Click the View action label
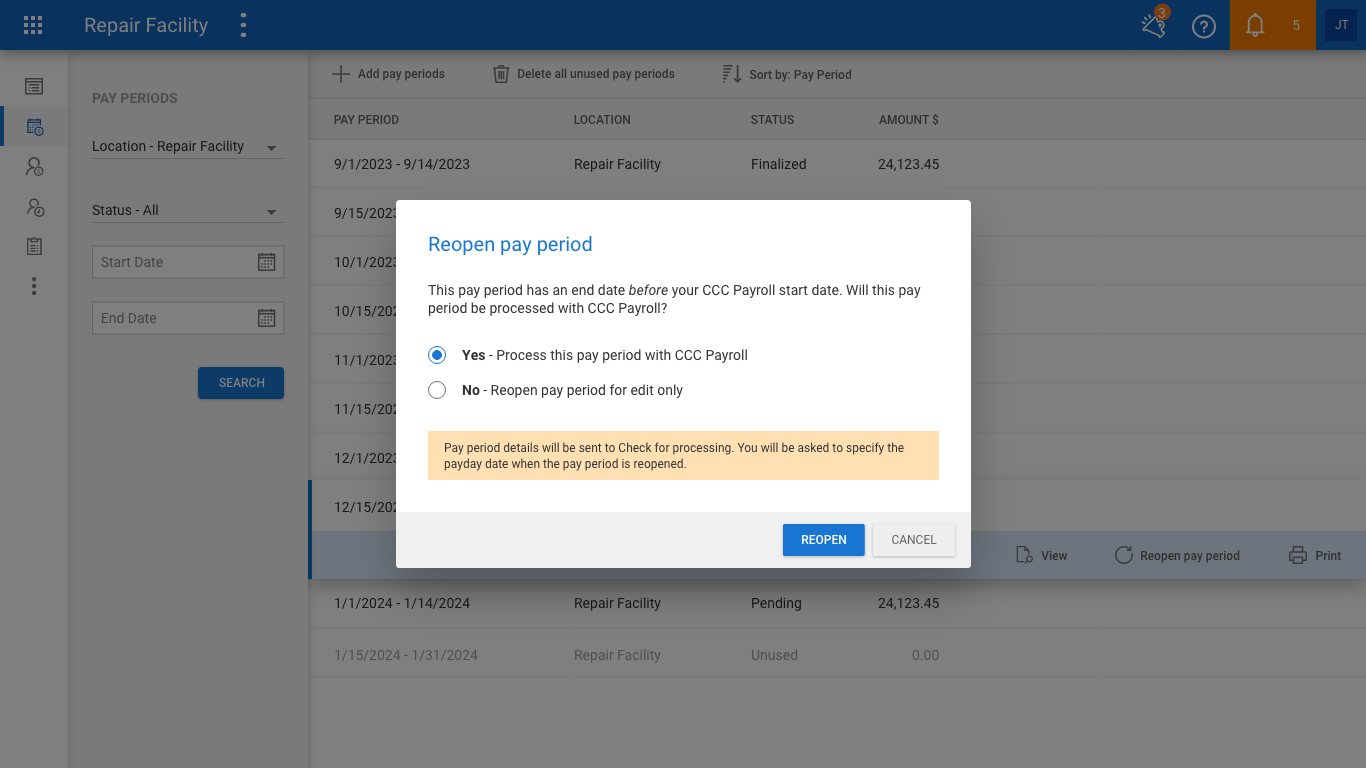Screen dimensions: 1366x768 pyautogui.click(x=1054, y=556)
